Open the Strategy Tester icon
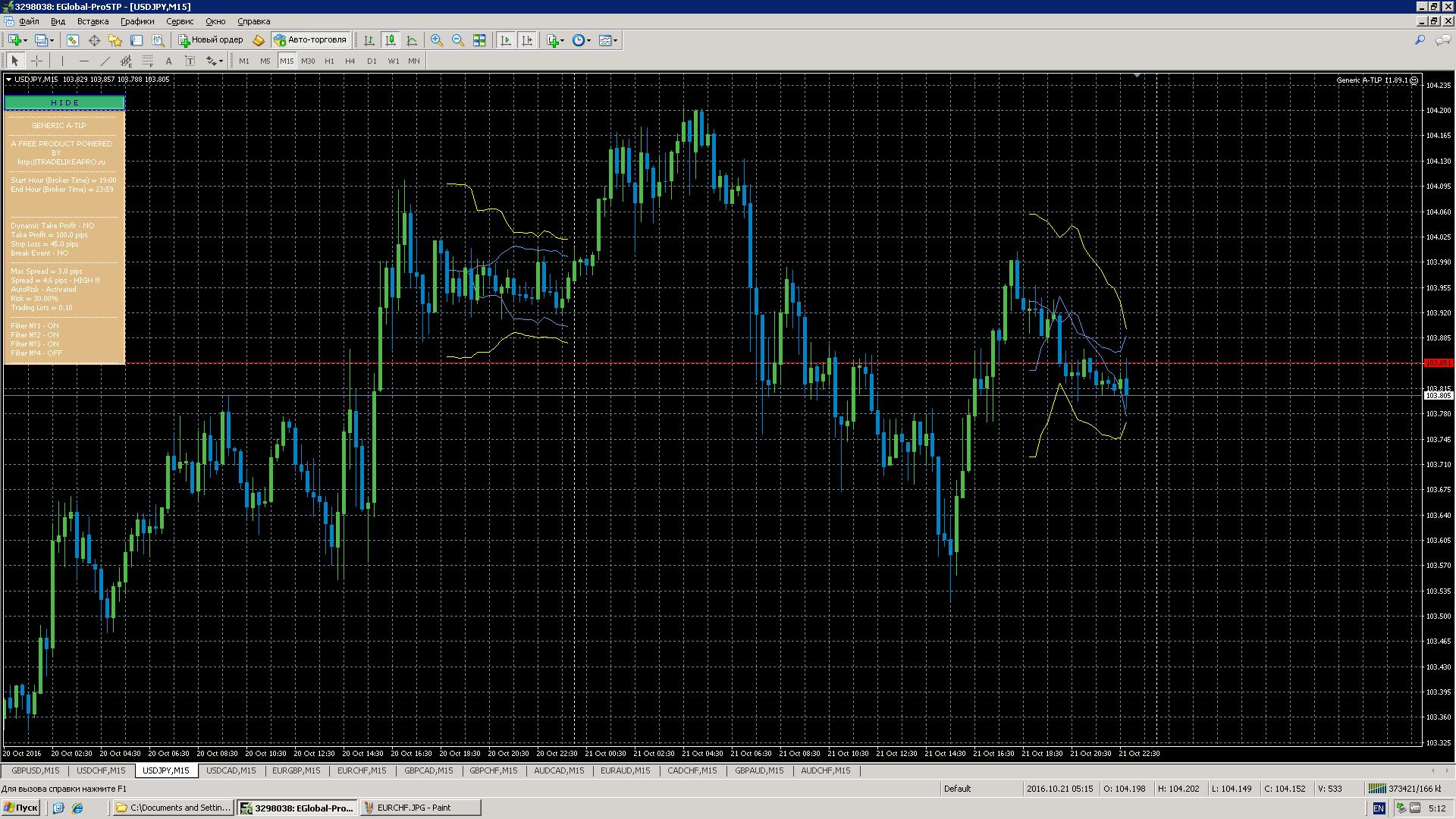This screenshot has height=819, width=1456. pyautogui.click(x=158, y=40)
